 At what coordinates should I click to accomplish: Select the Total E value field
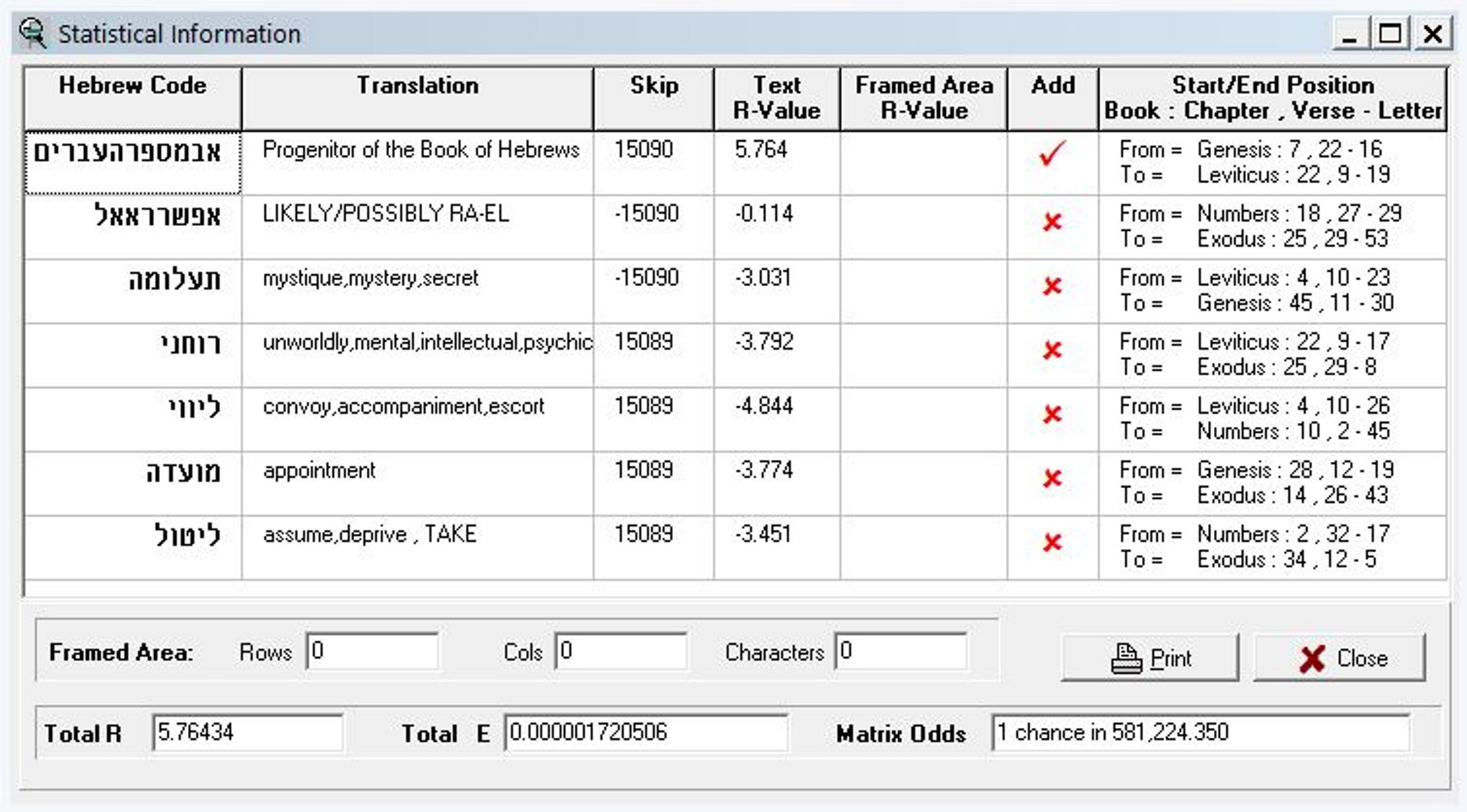[646, 732]
